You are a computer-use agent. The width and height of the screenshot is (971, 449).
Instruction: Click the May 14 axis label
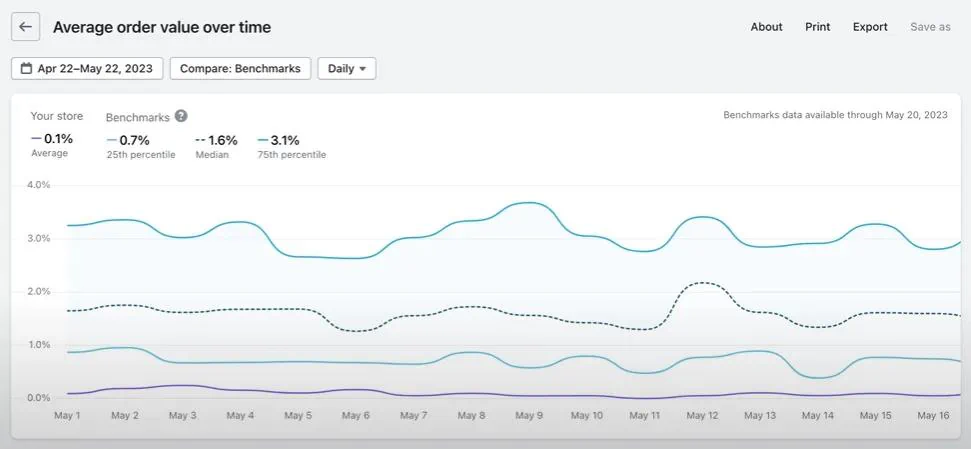[817, 416]
